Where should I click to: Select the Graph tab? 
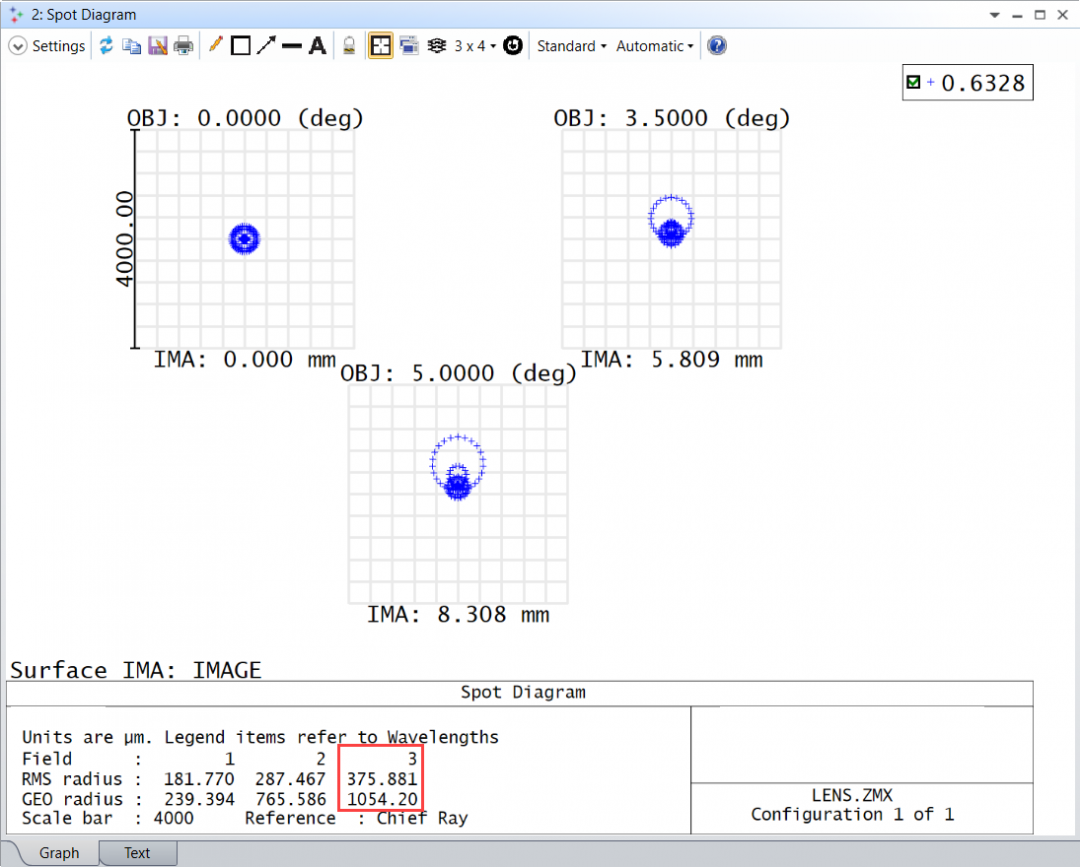click(60, 853)
